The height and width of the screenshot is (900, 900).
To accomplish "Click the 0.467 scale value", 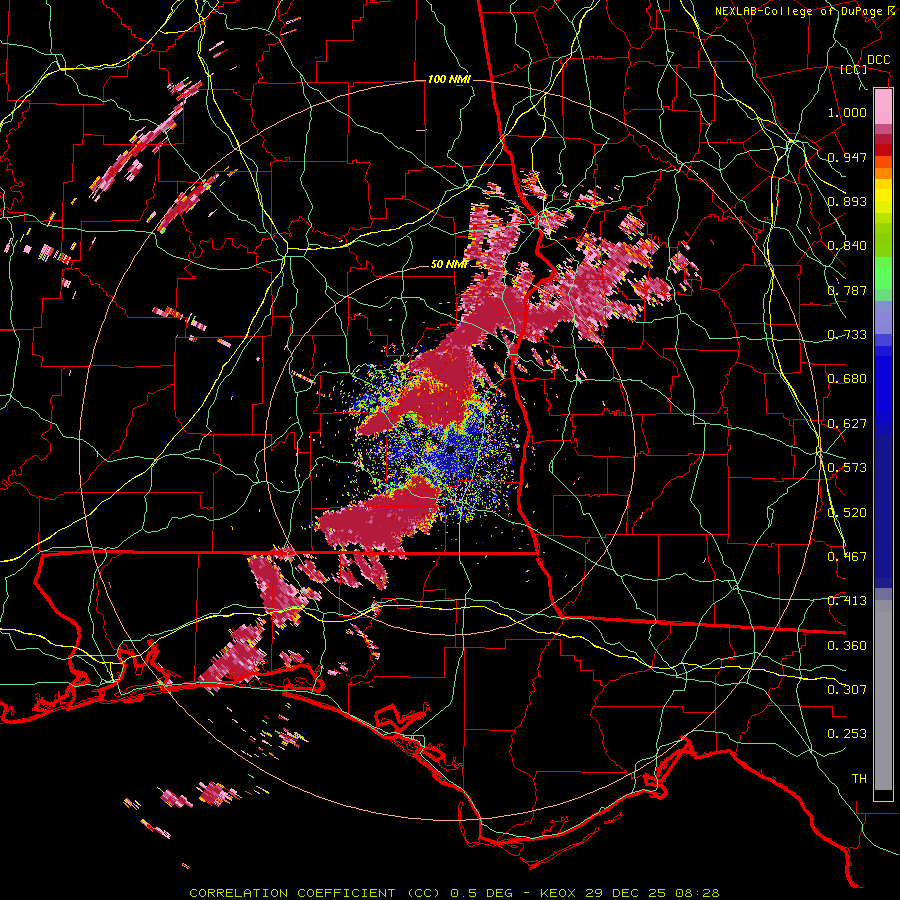I will coord(847,557).
